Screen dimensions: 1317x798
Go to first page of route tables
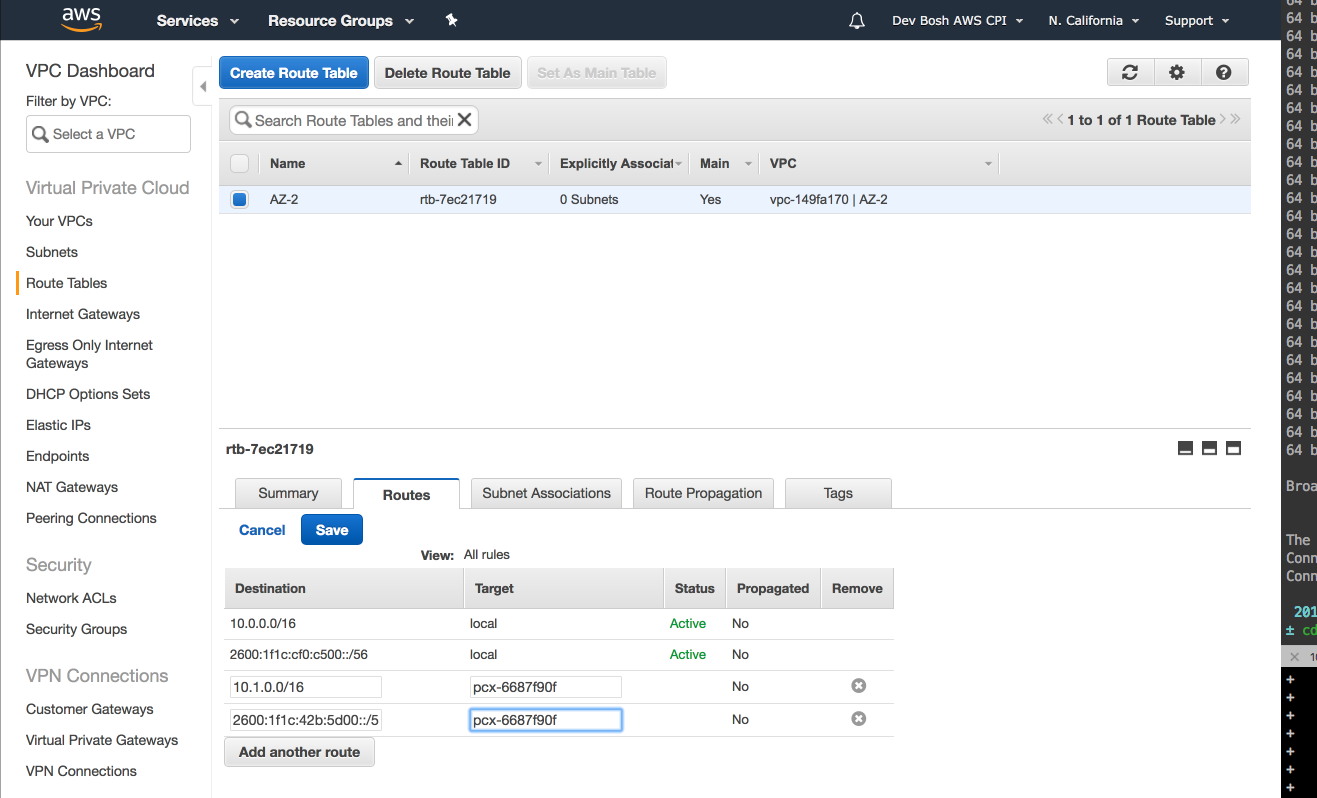tap(1048, 119)
